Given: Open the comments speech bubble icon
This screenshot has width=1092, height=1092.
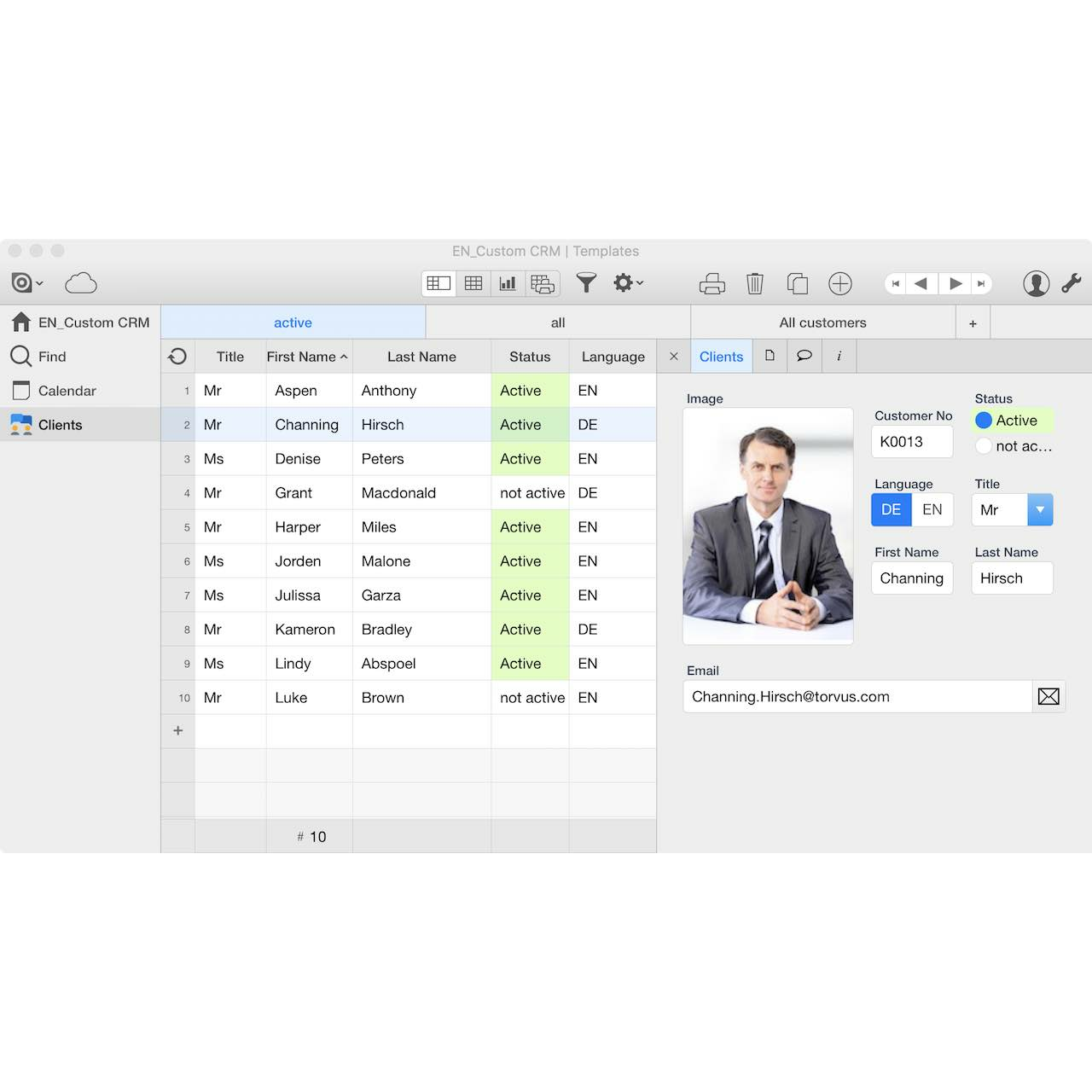Looking at the screenshot, I should tap(804, 356).
